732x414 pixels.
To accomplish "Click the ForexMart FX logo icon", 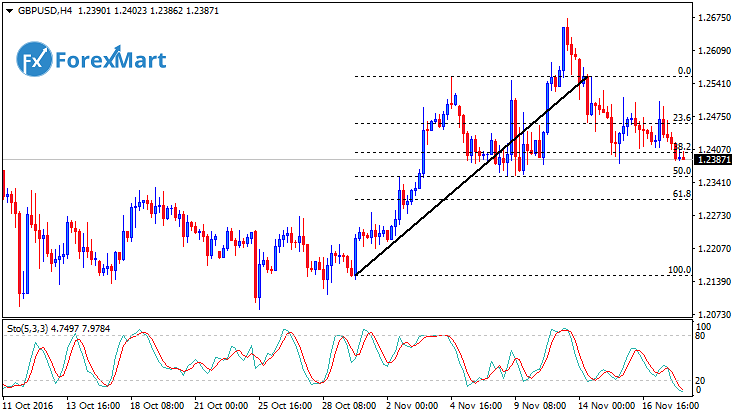I will [x=35, y=58].
